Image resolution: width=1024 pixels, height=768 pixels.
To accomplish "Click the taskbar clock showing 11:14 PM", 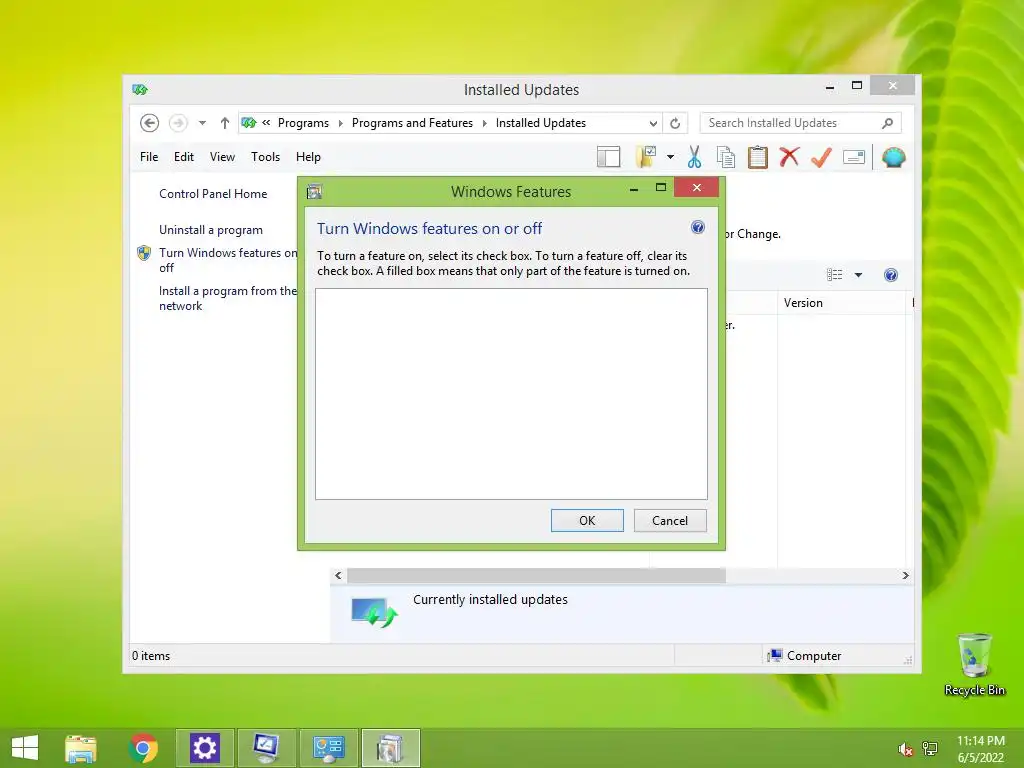I will coord(980,748).
